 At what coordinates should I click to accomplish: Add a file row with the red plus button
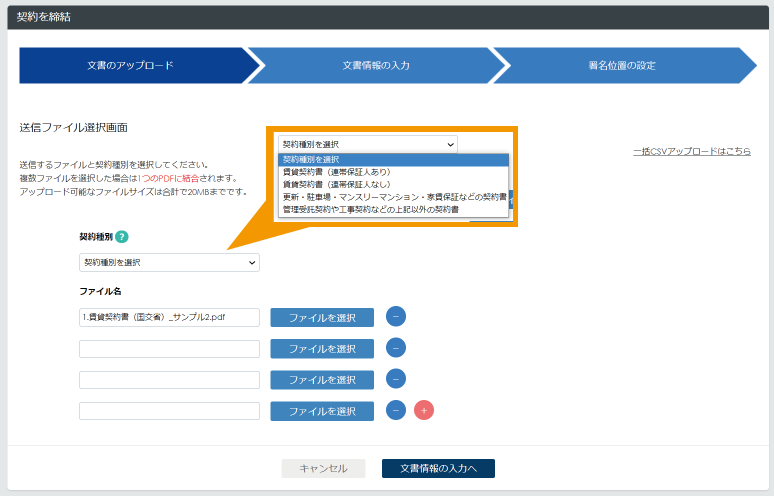click(x=424, y=410)
